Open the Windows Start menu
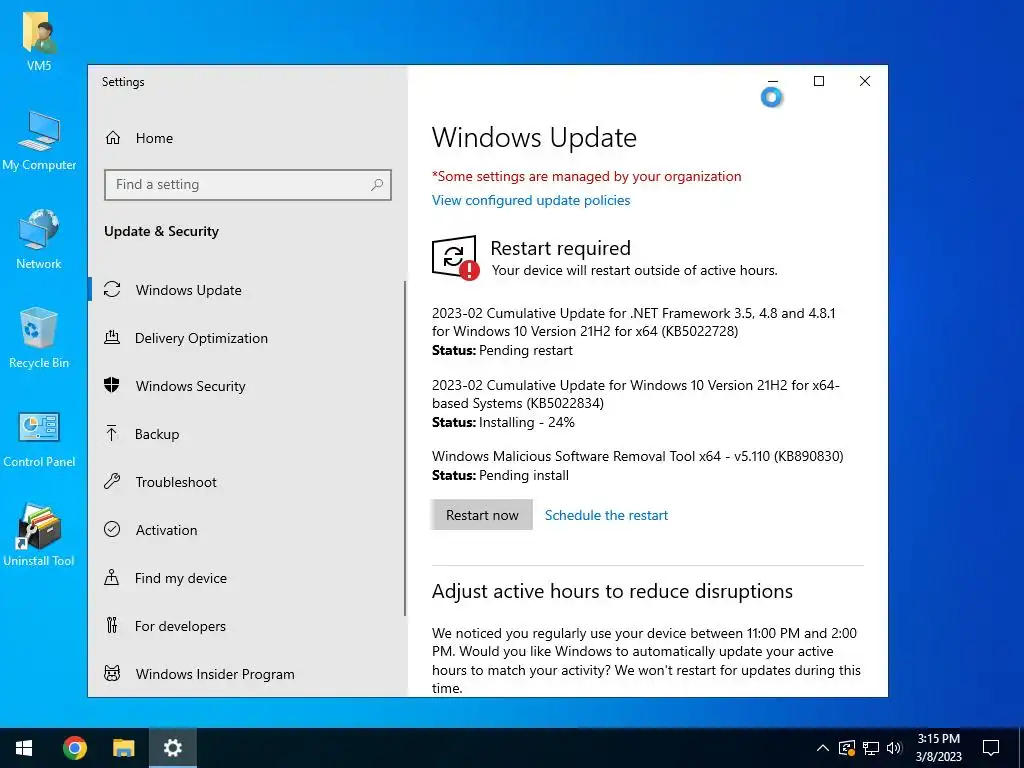Image resolution: width=1024 pixels, height=768 pixels. [24, 748]
